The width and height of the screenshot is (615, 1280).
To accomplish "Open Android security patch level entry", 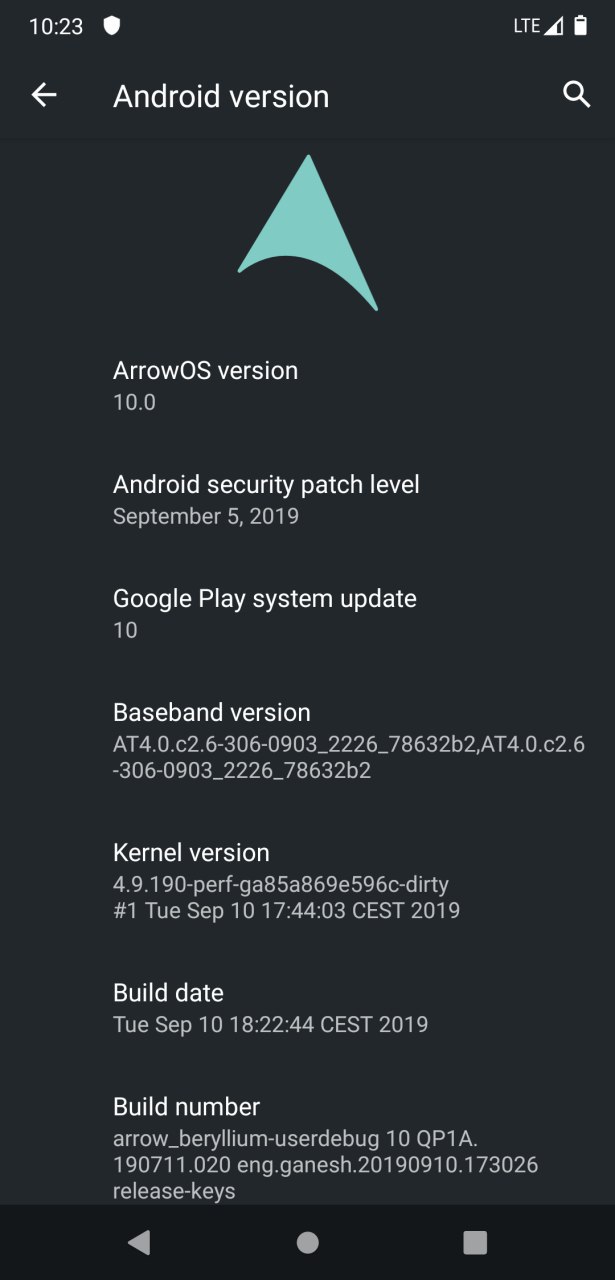I will [x=307, y=500].
